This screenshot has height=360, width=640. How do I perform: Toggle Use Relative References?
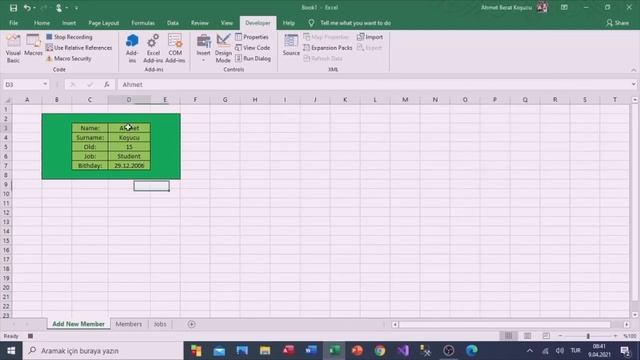tap(79, 48)
